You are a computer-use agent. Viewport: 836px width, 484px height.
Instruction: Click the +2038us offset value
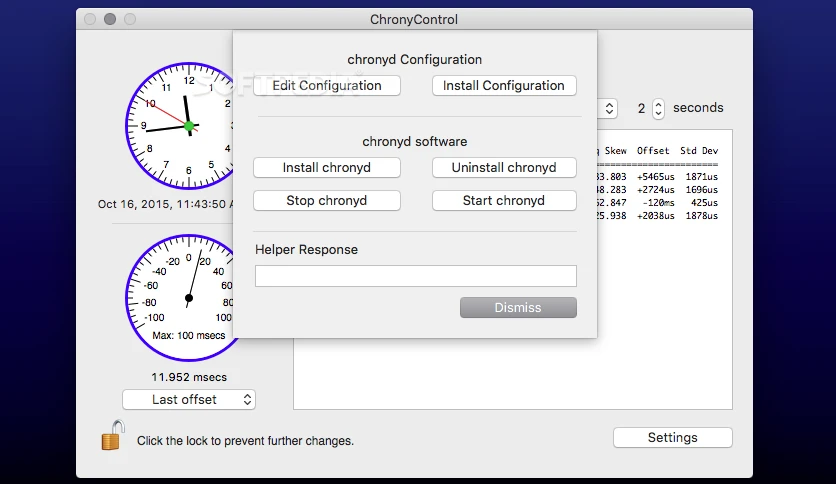point(655,216)
